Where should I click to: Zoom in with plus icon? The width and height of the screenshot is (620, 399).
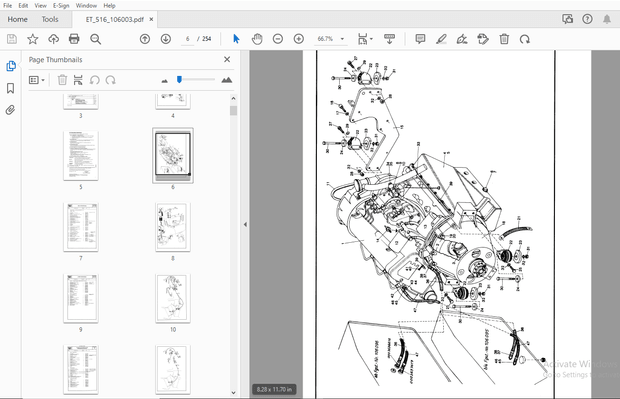click(x=299, y=39)
